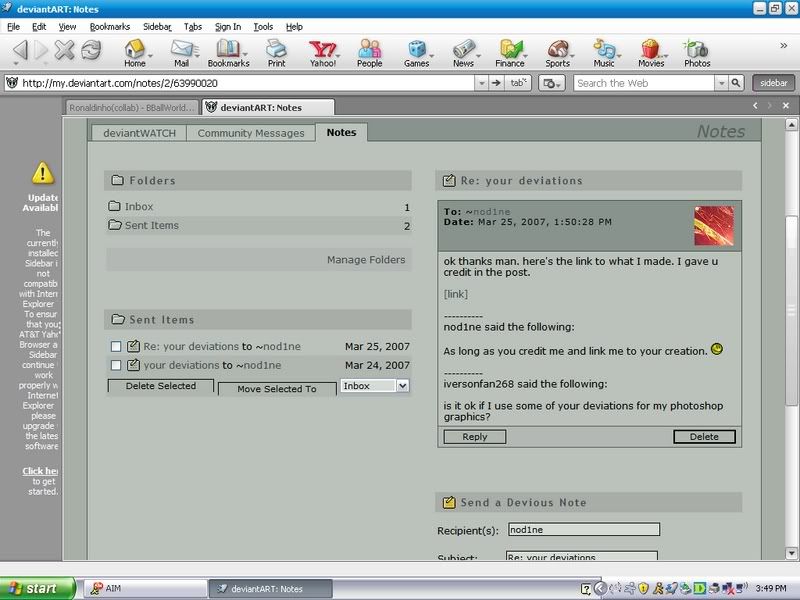Click into the Recipient(s) field
The image size is (800, 600).
584,530
